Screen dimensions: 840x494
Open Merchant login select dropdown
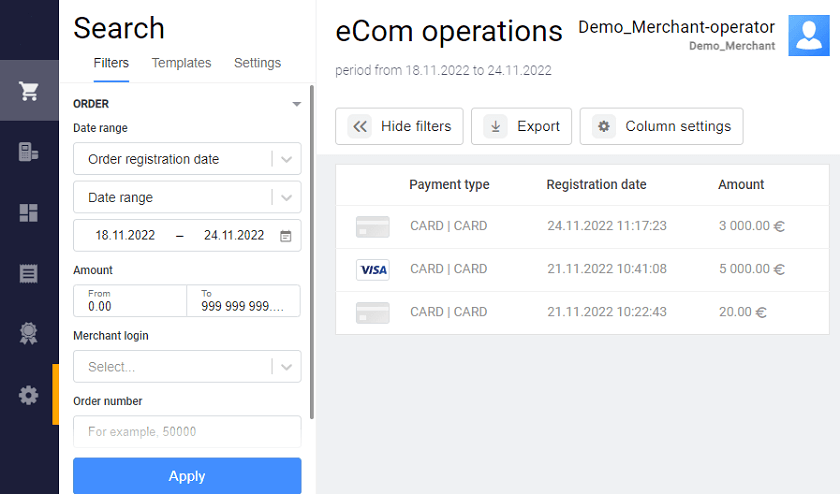288,367
